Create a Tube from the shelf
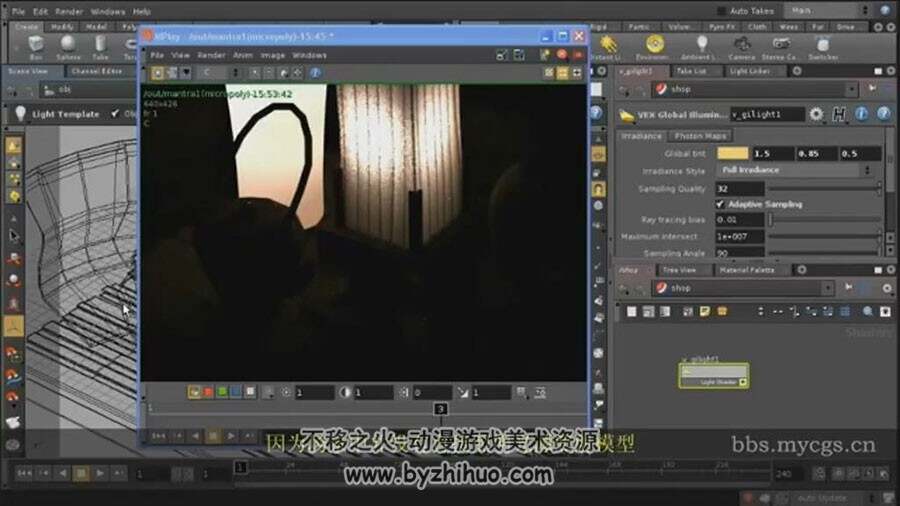 click(x=100, y=47)
